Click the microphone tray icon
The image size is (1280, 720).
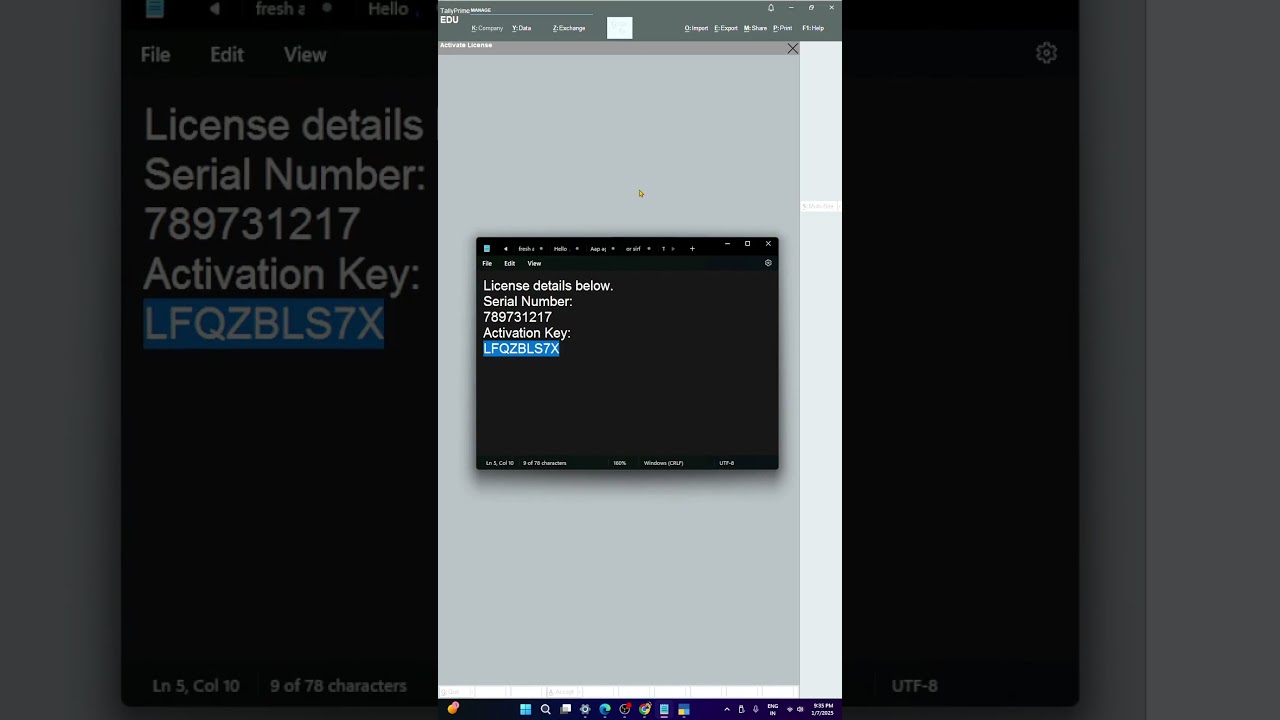click(x=755, y=709)
